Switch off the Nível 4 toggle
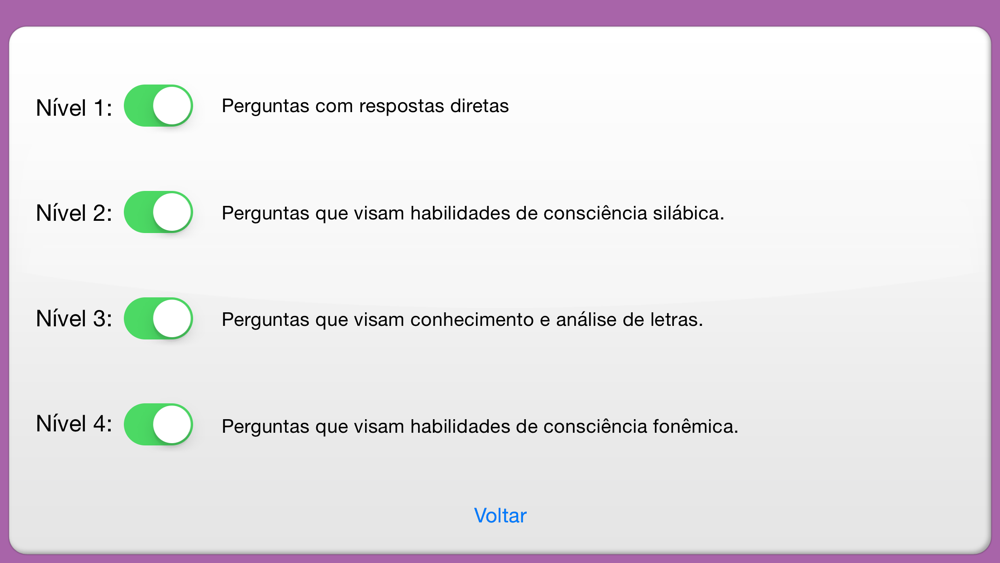 158,424
